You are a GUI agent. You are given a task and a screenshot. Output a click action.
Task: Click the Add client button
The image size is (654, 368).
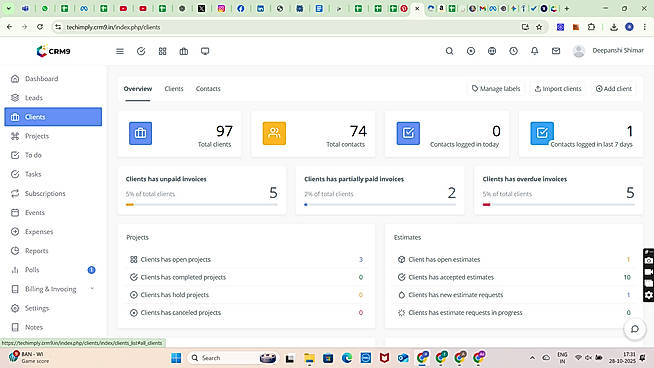point(614,88)
